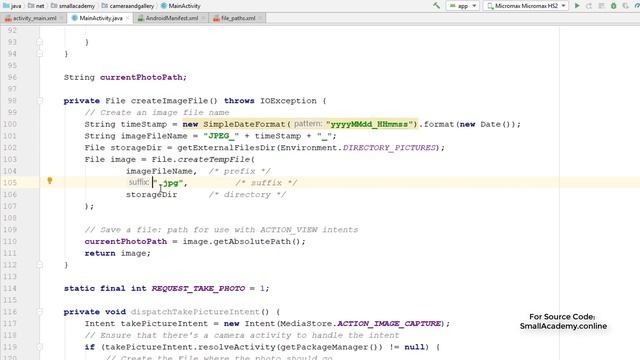Click 'return image;' on line 111
Image resolution: width=640 pixels, height=360 pixels.
tap(118, 253)
